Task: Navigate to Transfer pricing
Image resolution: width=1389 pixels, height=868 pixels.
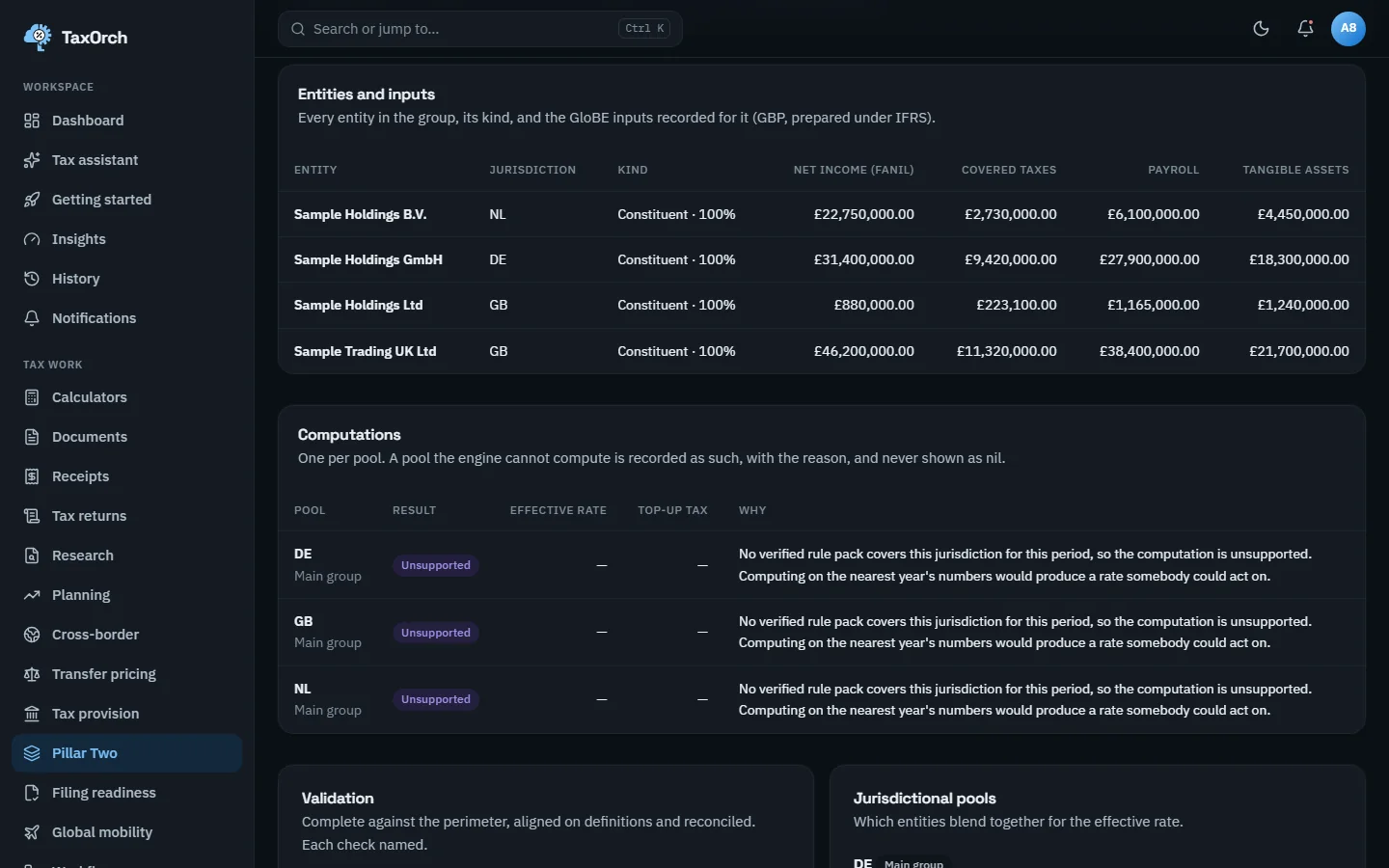Action: [x=126, y=674]
